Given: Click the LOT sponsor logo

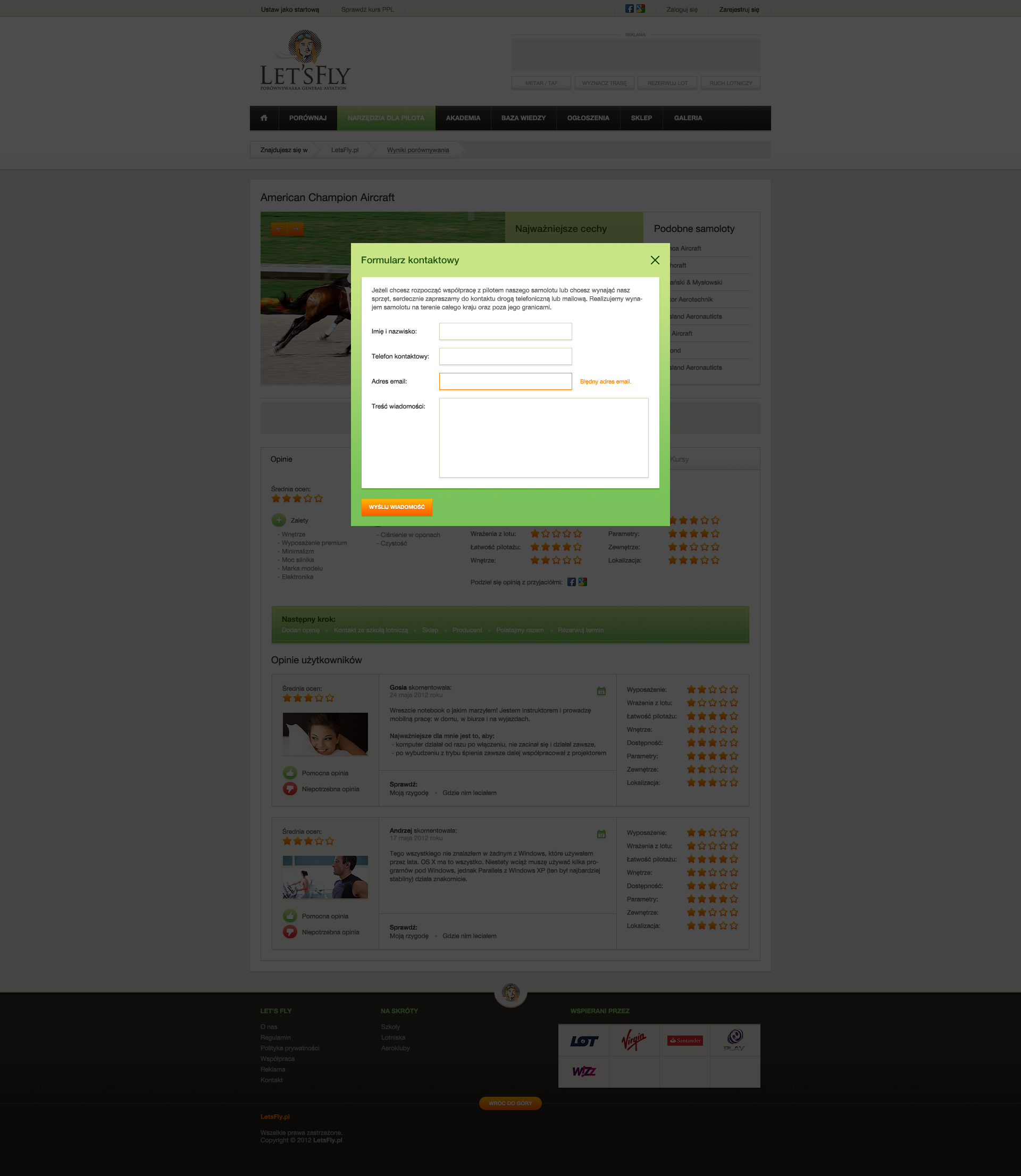Looking at the screenshot, I should (x=584, y=1041).
